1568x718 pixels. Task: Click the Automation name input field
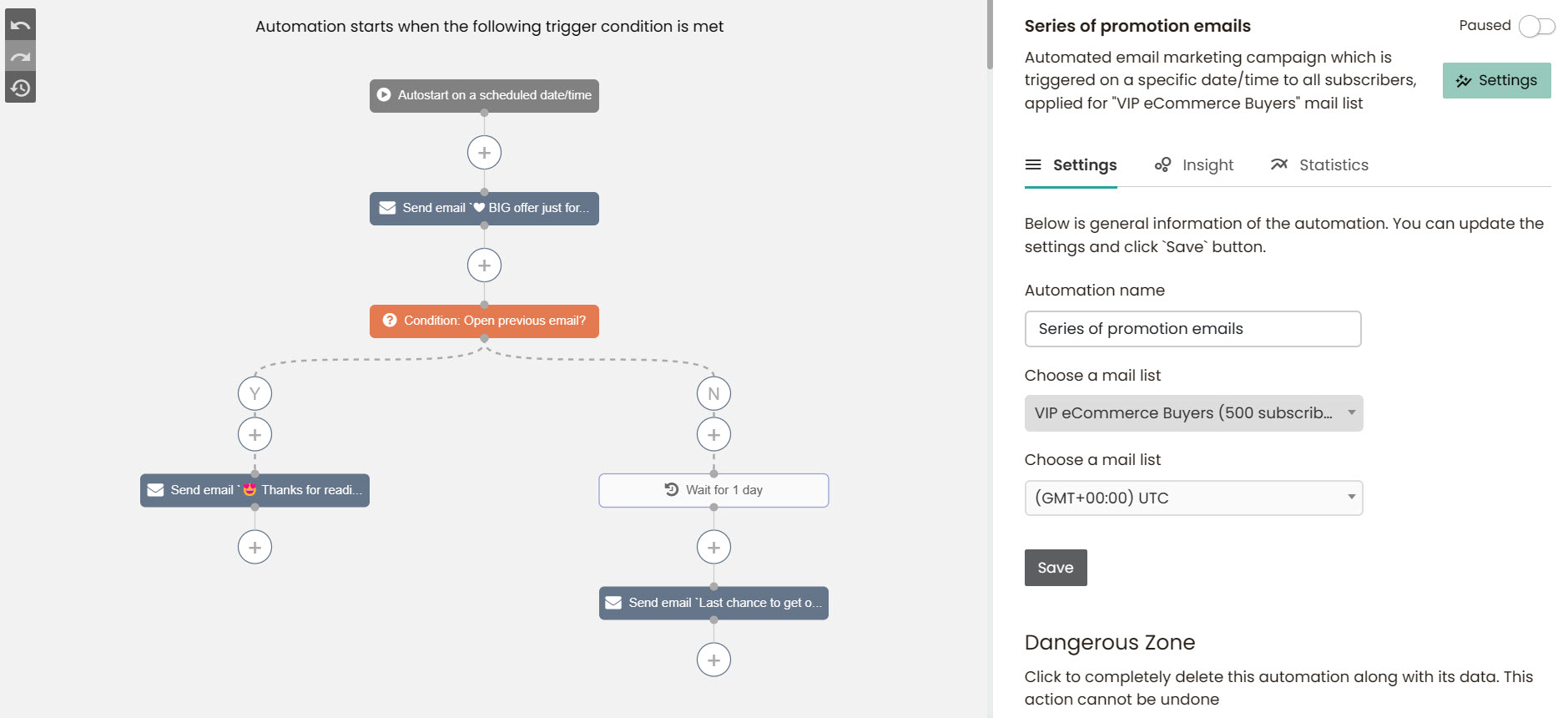pyautogui.click(x=1192, y=329)
